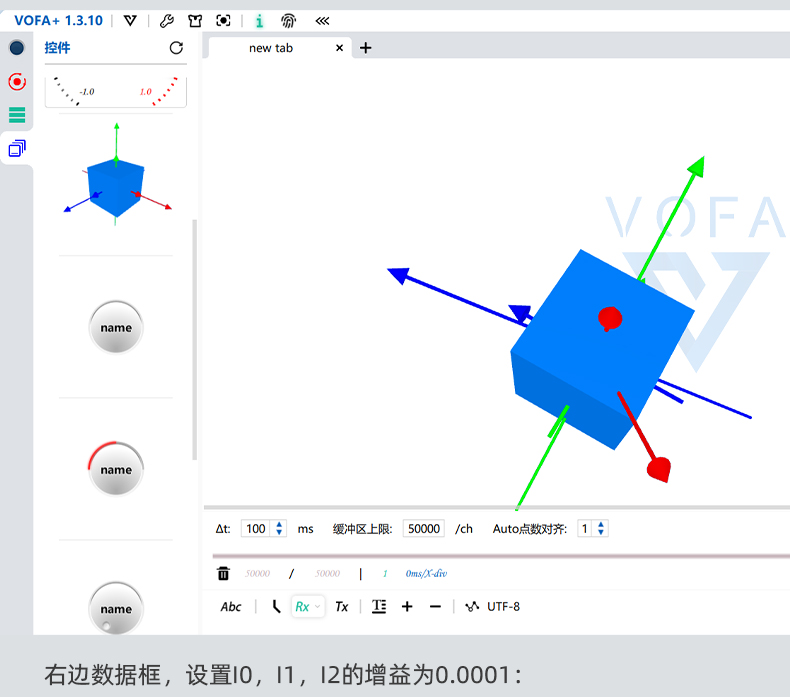Screen dimensions: 790x697
Task: Click the fingerprint icon
Action: point(288,20)
